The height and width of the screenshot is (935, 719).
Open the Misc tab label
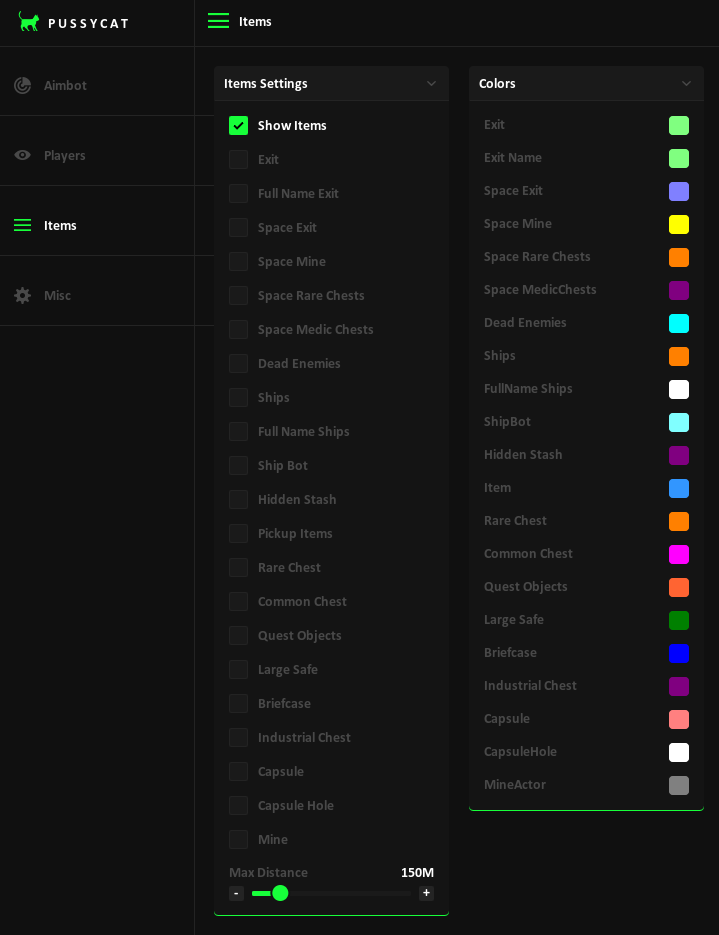coord(57,295)
